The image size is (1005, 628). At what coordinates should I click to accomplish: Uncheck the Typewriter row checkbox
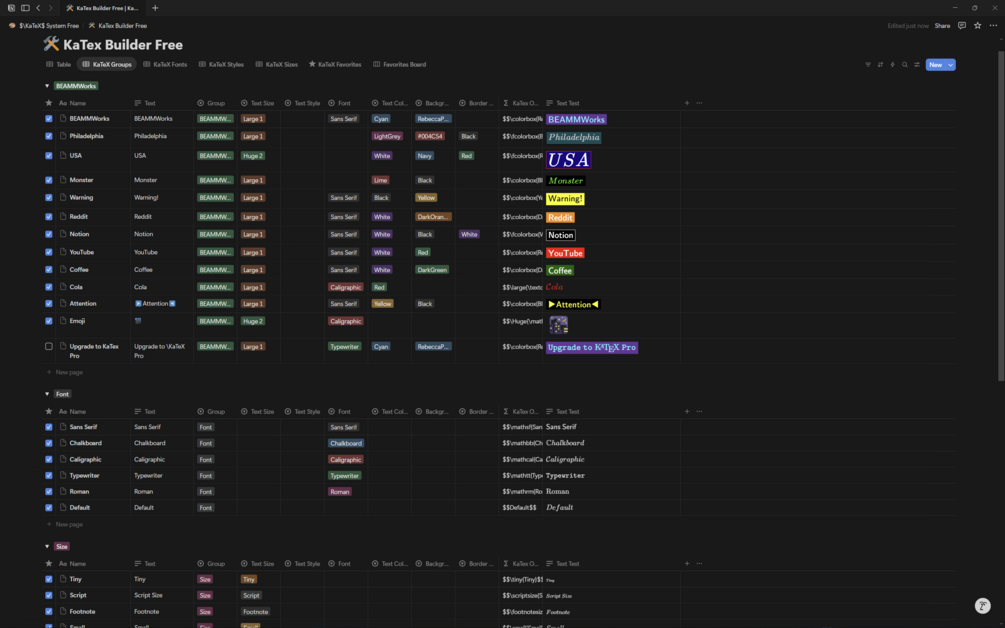point(49,475)
